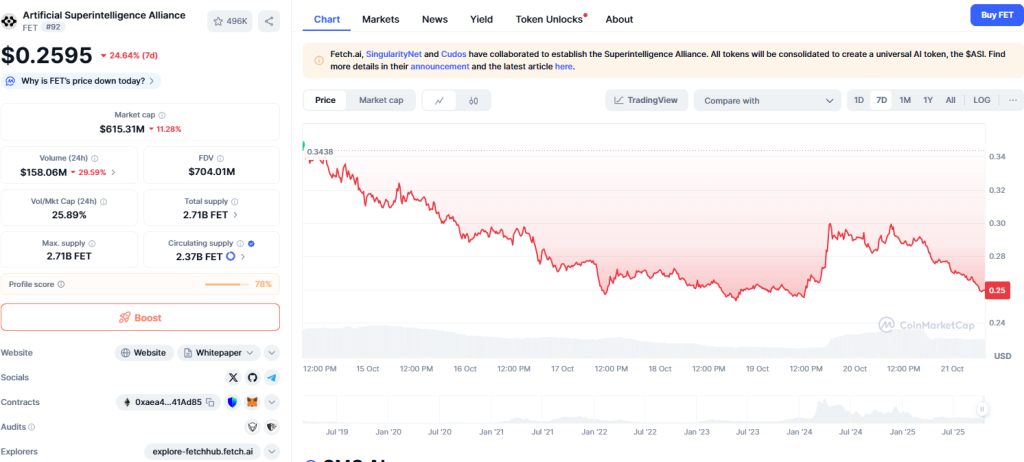Open the Token Unlocks tab
Viewport: 1024px width, 462px height.
coord(549,19)
